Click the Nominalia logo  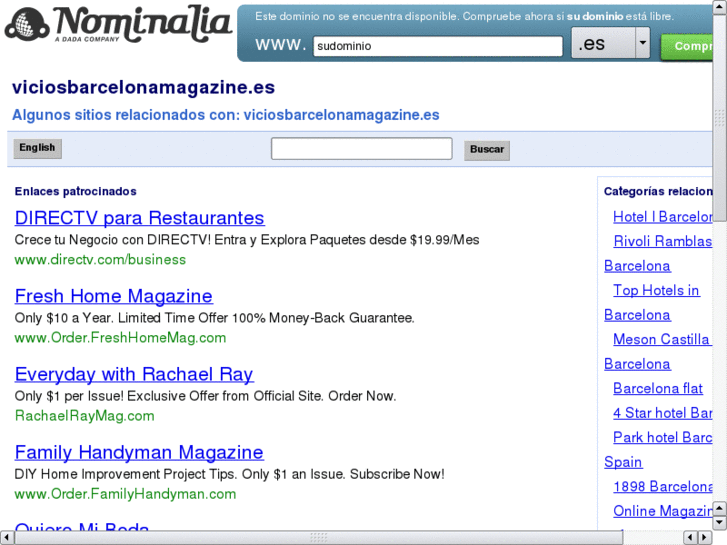pyautogui.click(x=118, y=25)
